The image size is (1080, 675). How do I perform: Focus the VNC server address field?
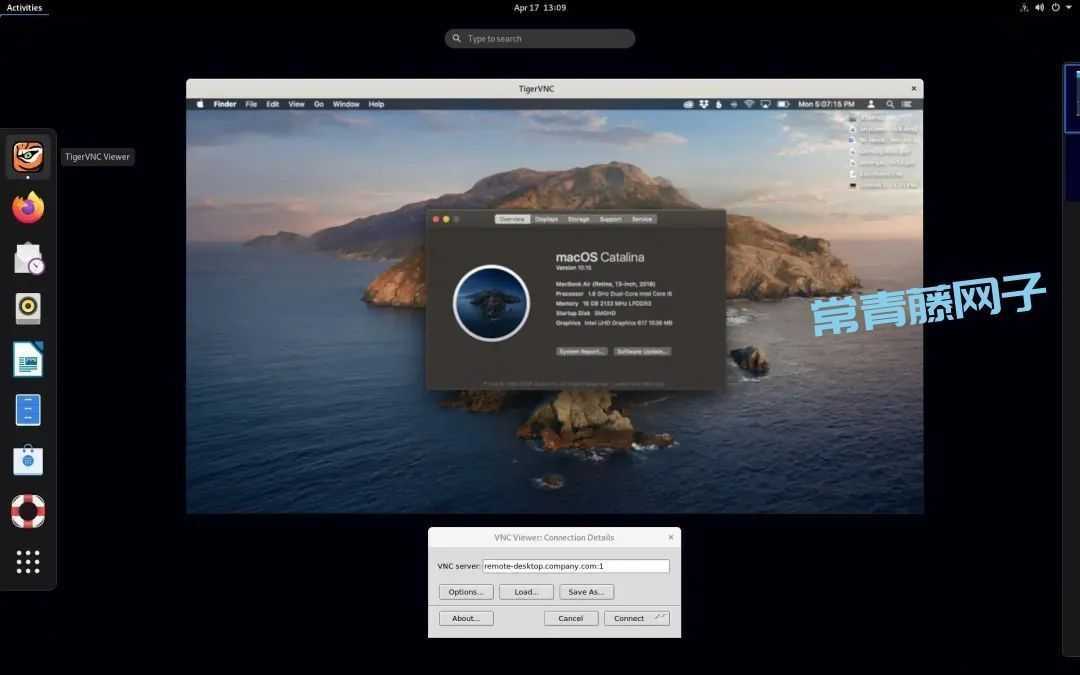[576, 566]
